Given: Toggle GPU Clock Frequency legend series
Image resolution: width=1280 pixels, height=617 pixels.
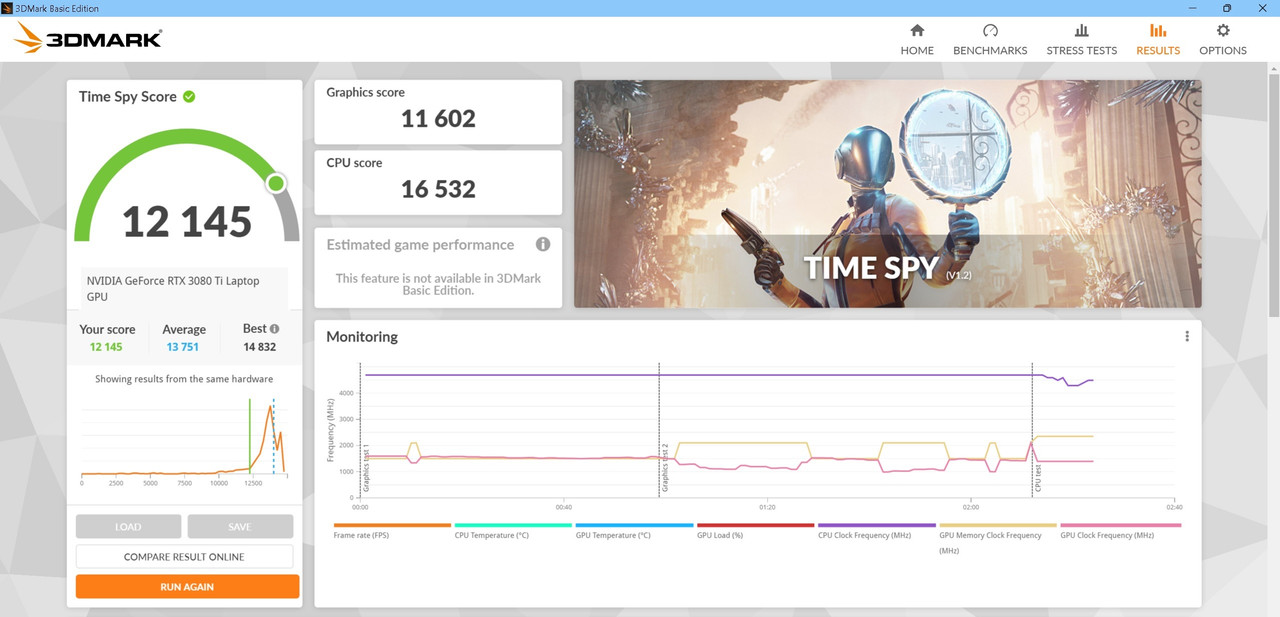Looking at the screenshot, I should coord(1120,531).
